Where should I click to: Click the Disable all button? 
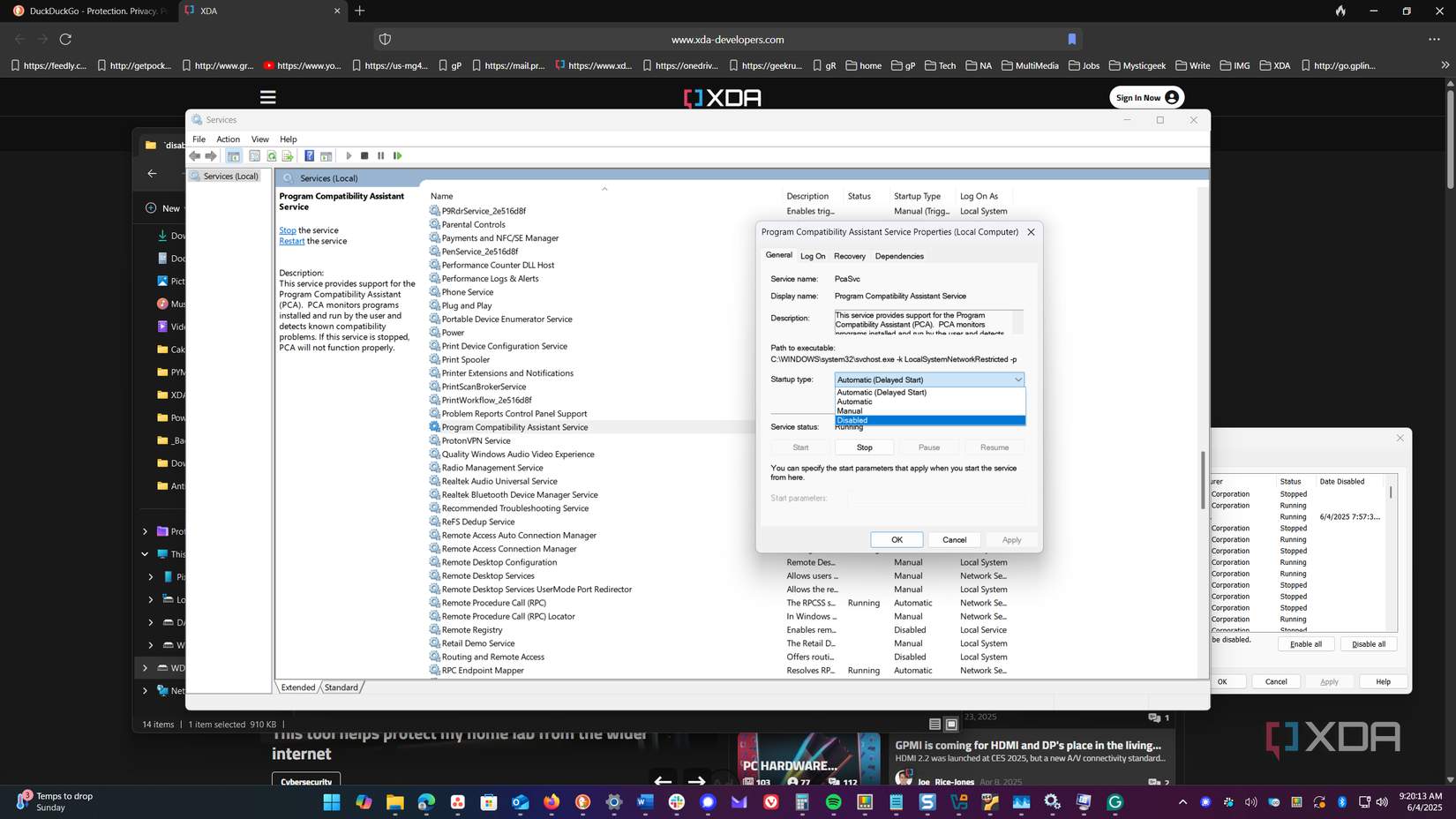pyautogui.click(x=1369, y=643)
